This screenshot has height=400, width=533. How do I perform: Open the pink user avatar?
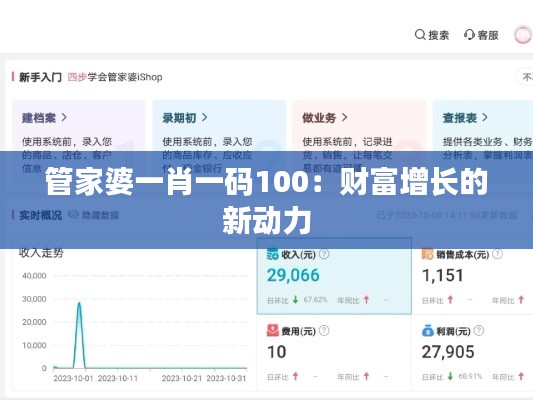(523, 35)
